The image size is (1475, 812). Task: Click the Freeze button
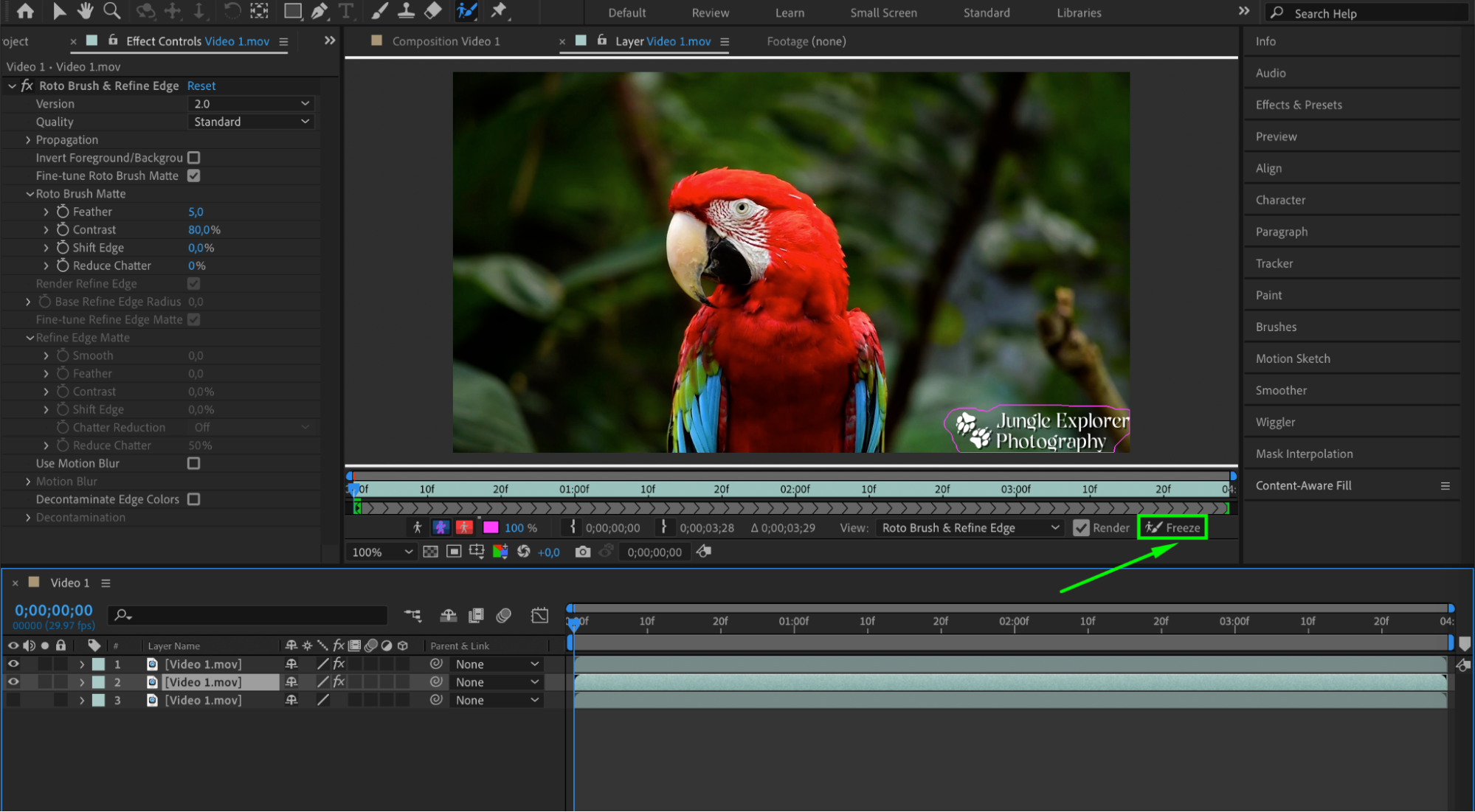[1172, 528]
